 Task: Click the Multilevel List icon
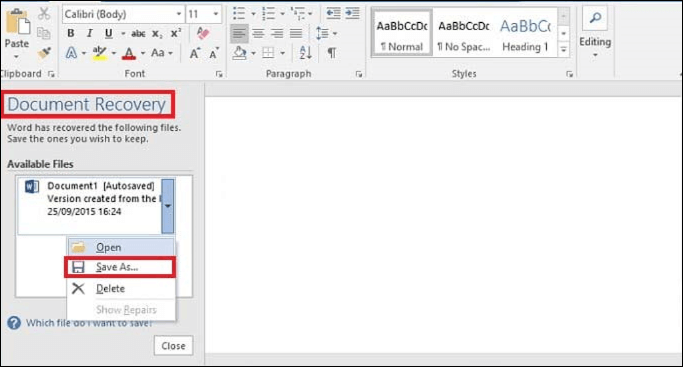click(299, 14)
